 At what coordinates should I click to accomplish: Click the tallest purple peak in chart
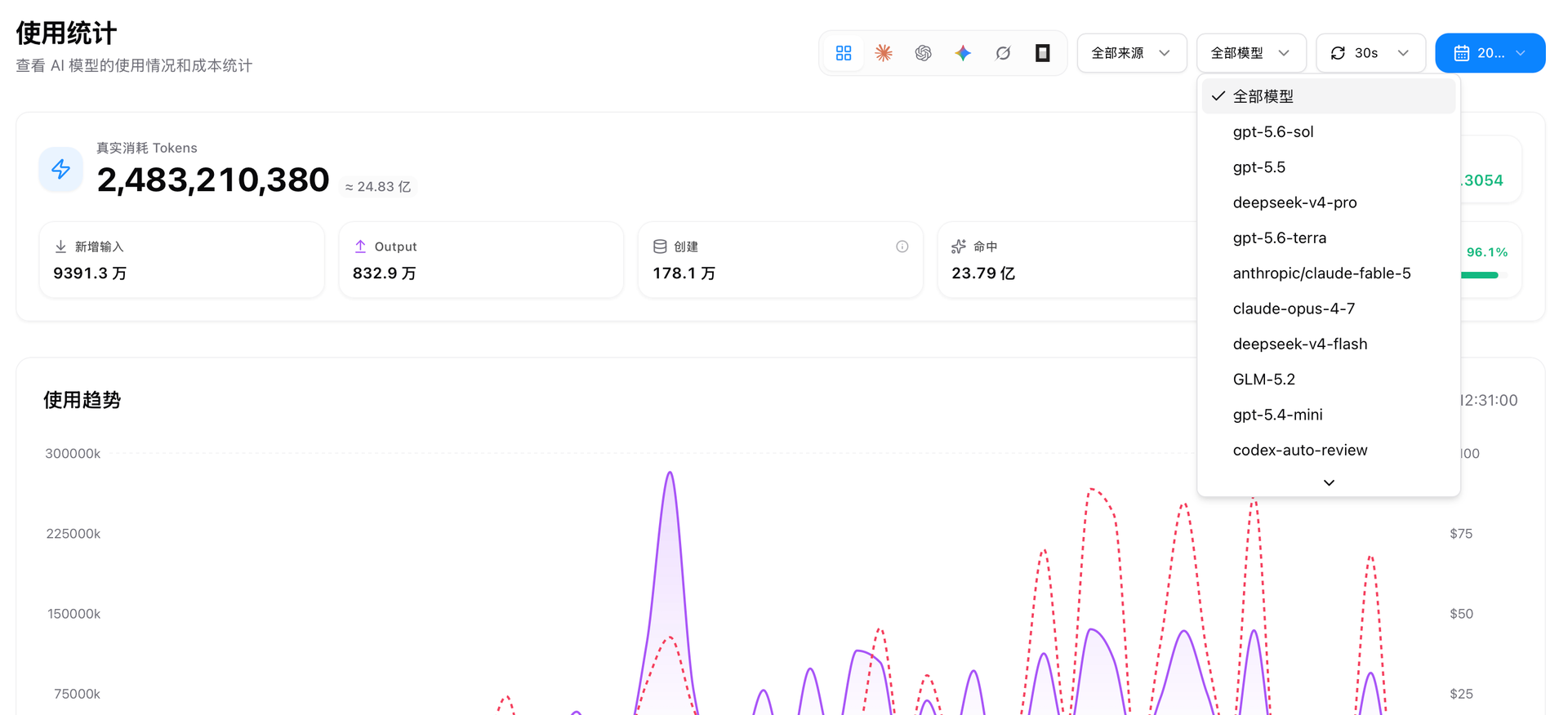pyautogui.click(x=670, y=473)
